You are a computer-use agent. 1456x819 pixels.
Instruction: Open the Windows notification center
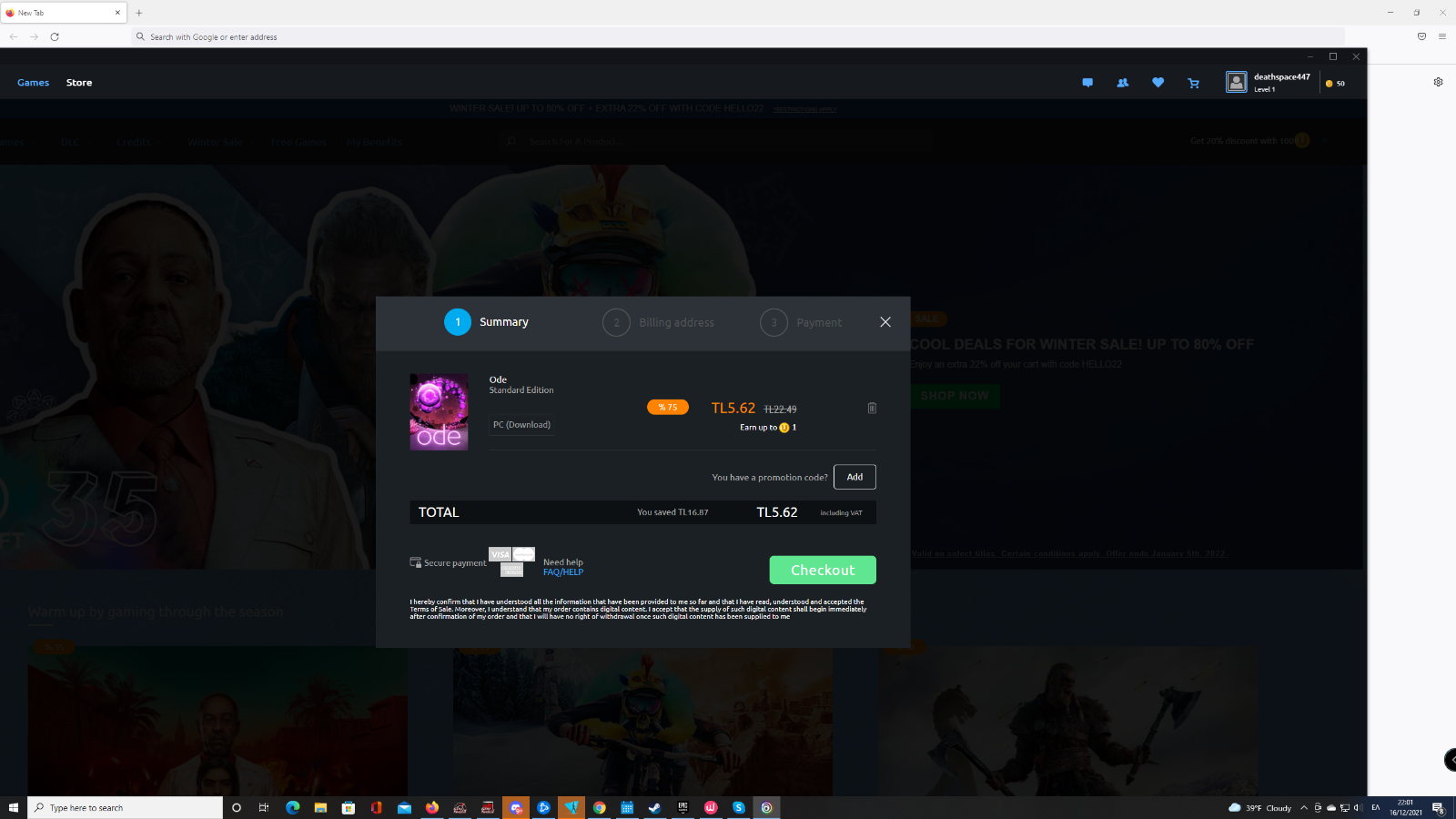(x=1438, y=807)
